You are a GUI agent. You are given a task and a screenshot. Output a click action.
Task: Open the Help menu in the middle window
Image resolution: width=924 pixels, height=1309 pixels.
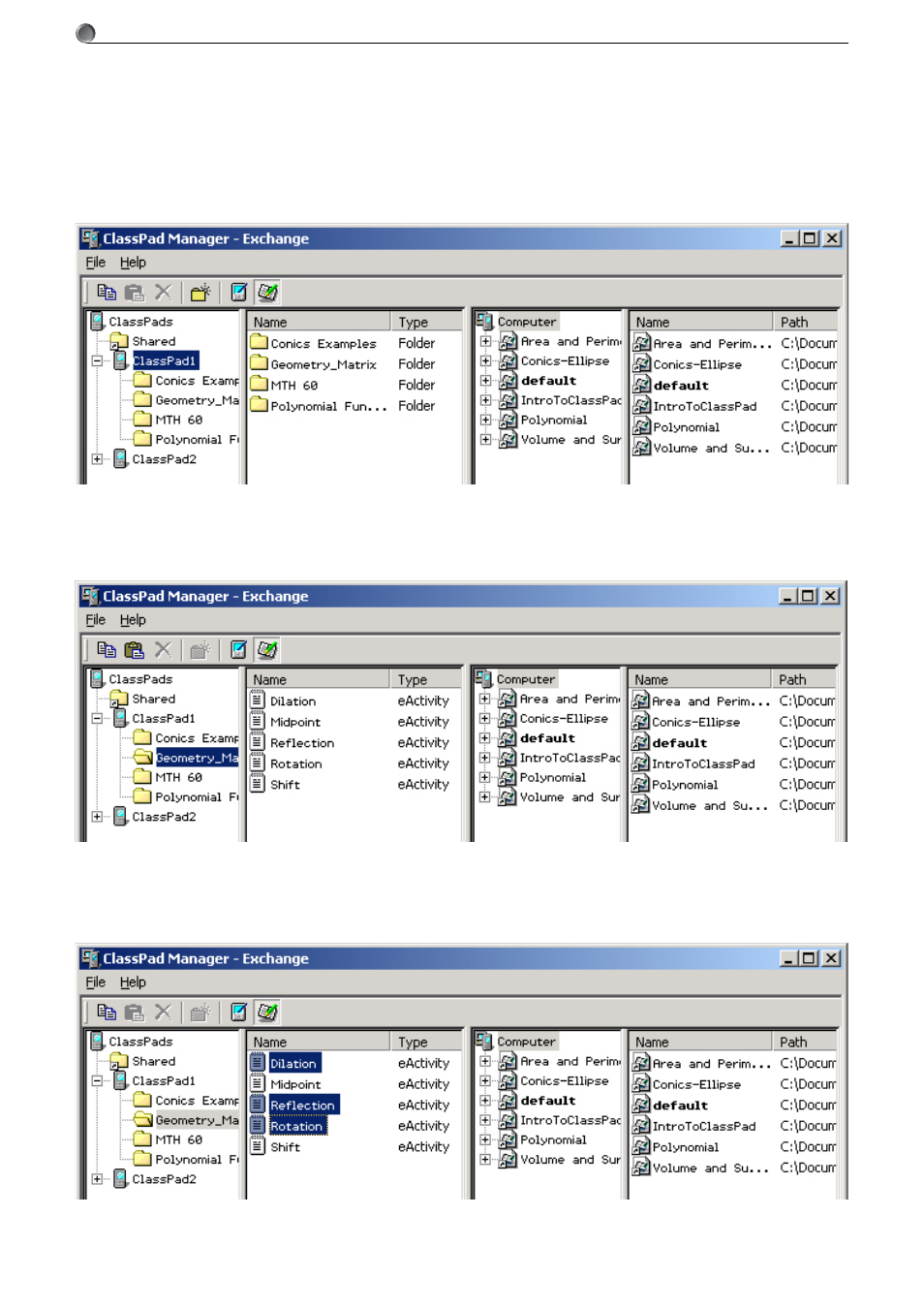pyautogui.click(x=133, y=619)
